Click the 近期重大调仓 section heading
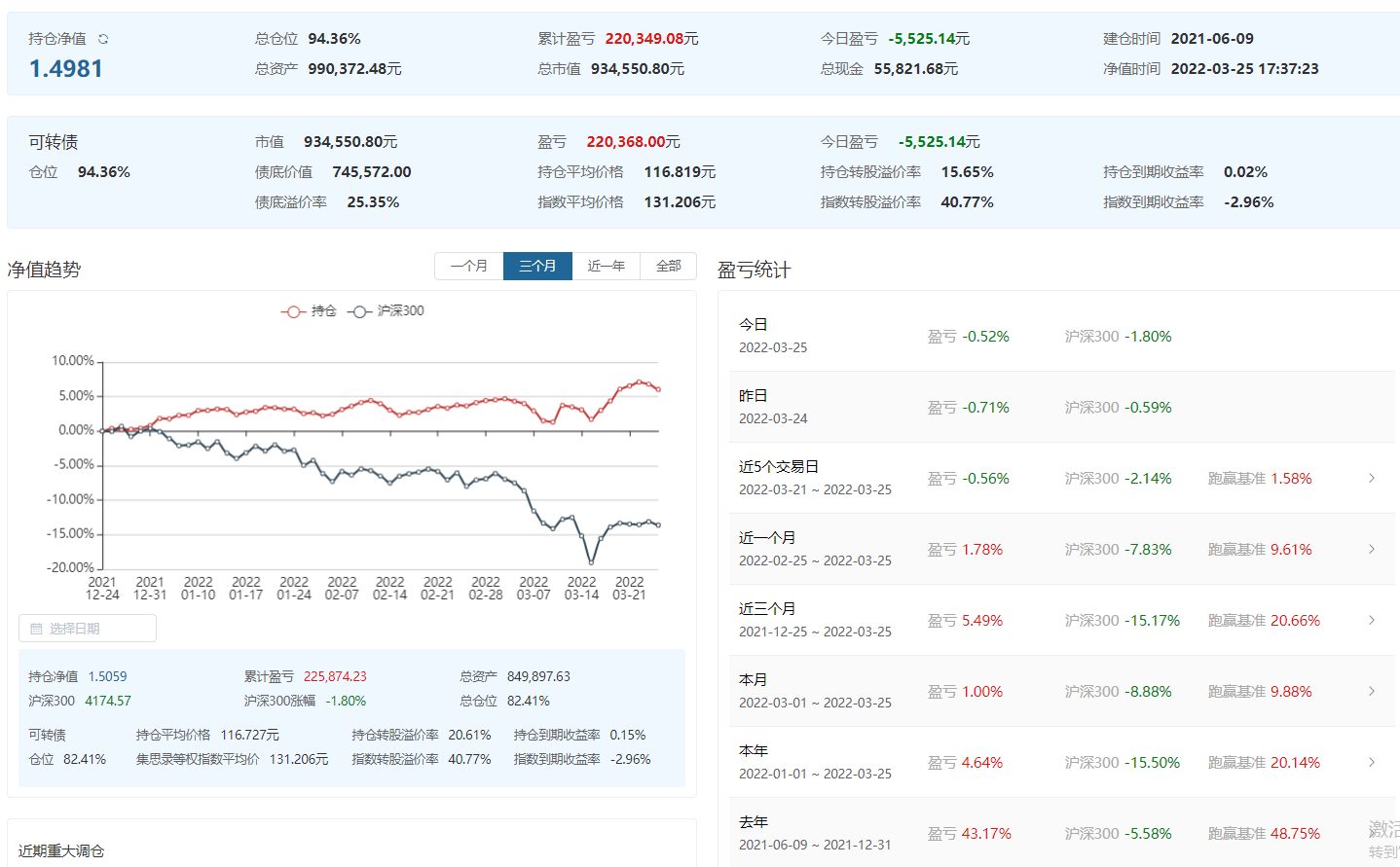This screenshot has width=1400, height=867. (x=61, y=850)
